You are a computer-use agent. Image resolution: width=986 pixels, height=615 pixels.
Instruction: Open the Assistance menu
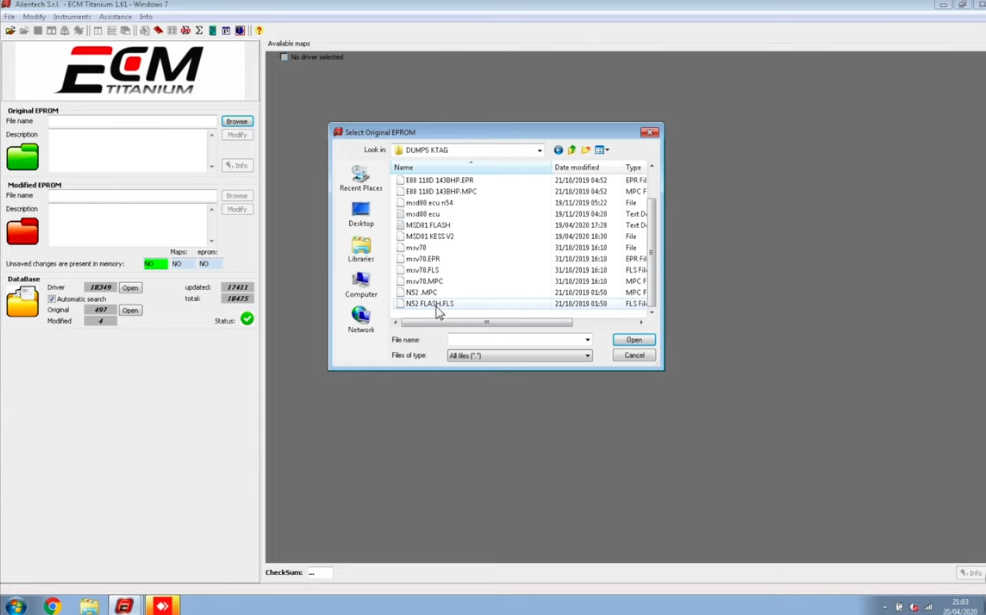tap(115, 17)
